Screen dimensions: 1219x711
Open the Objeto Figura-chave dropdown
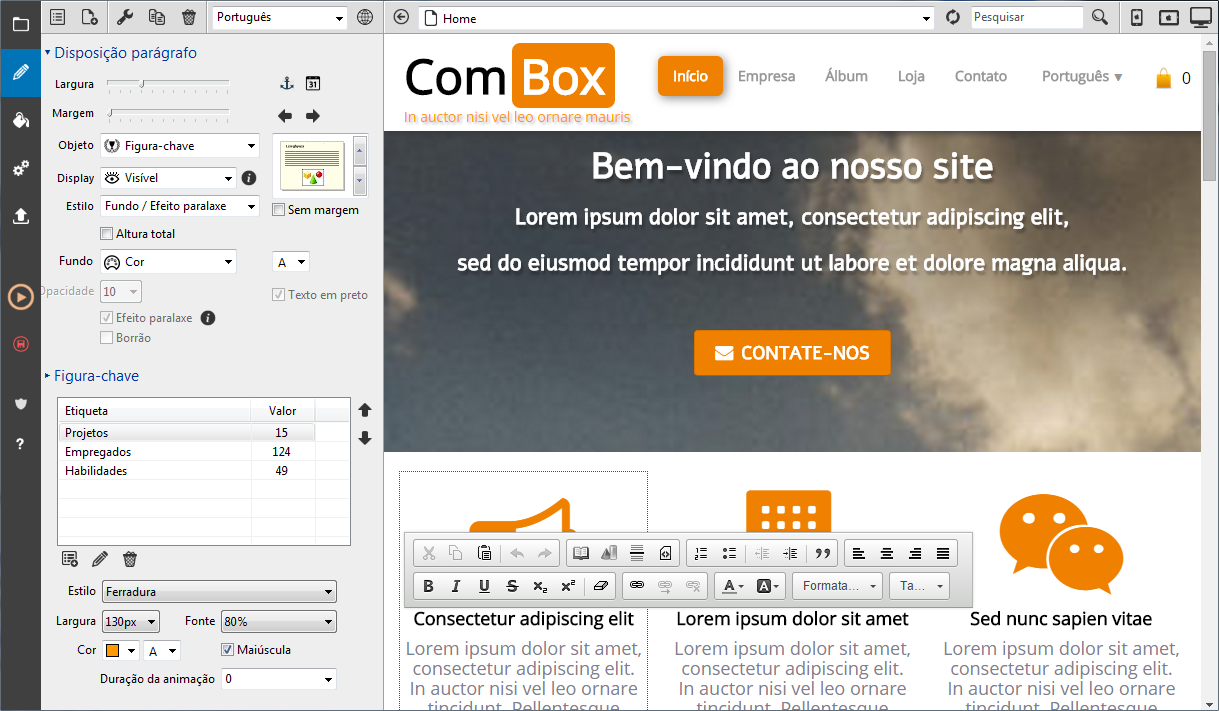click(x=180, y=146)
